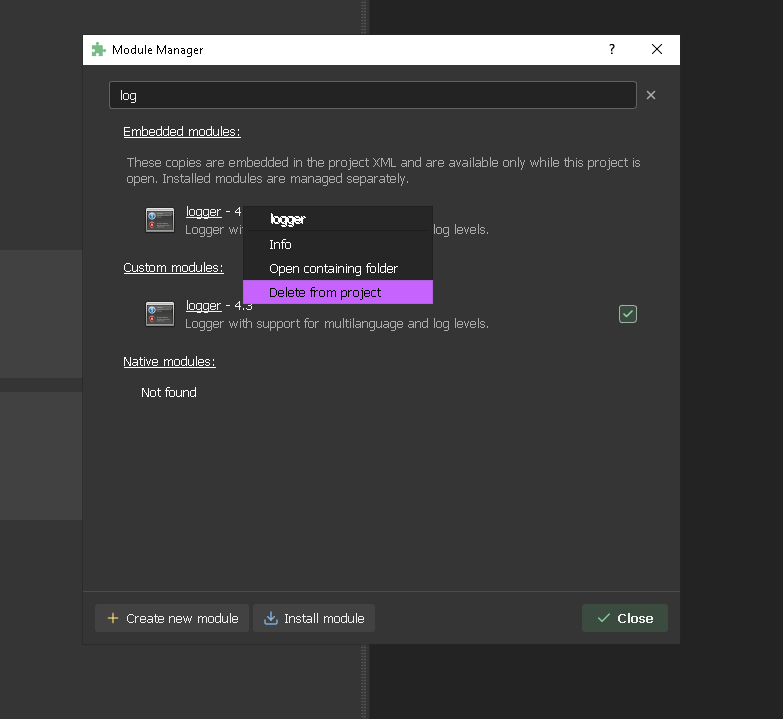The image size is (783, 719).
Task: Click the Install module button
Action: coord(314,618)
